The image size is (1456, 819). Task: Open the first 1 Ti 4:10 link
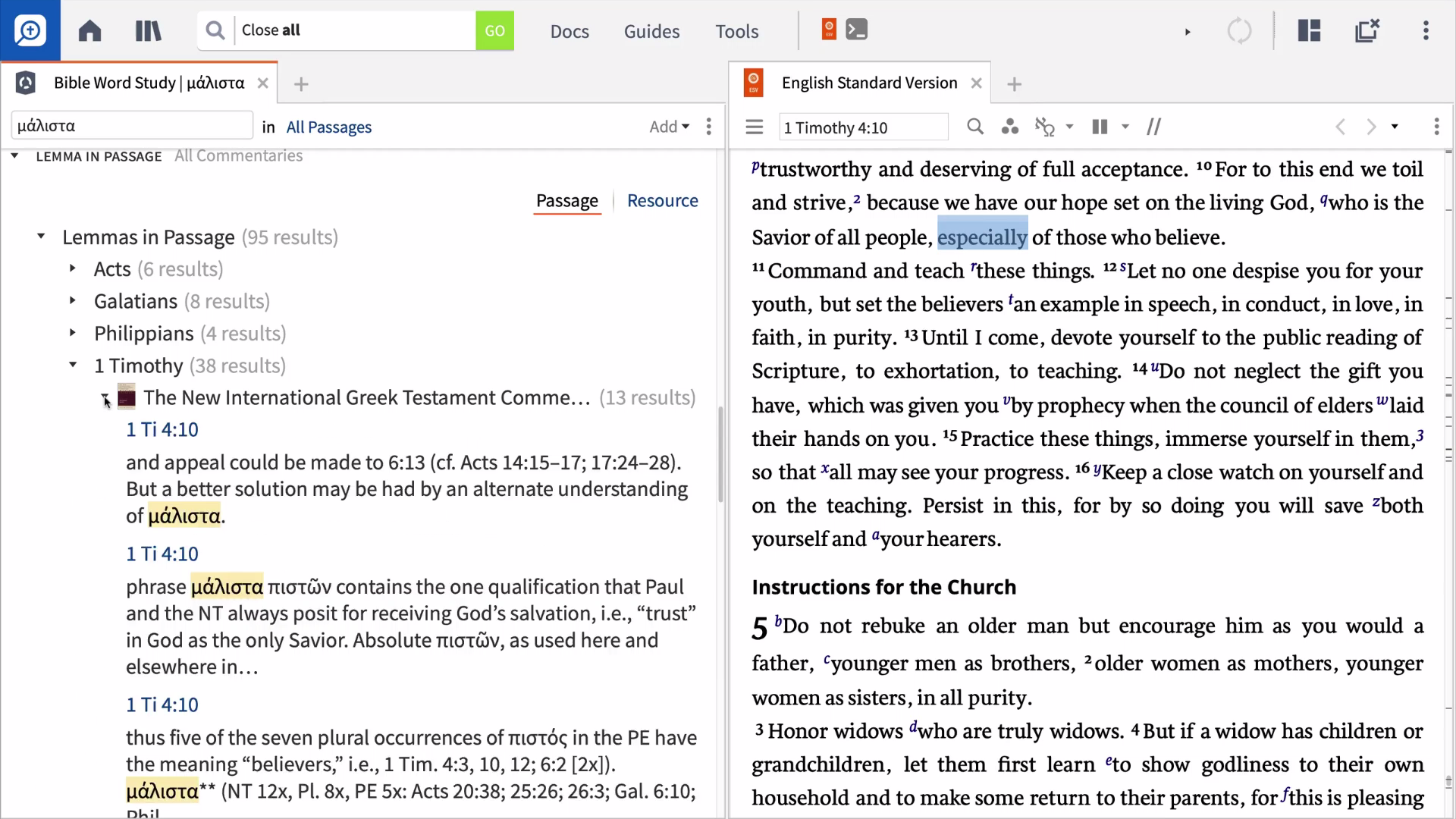coord(162,429)
